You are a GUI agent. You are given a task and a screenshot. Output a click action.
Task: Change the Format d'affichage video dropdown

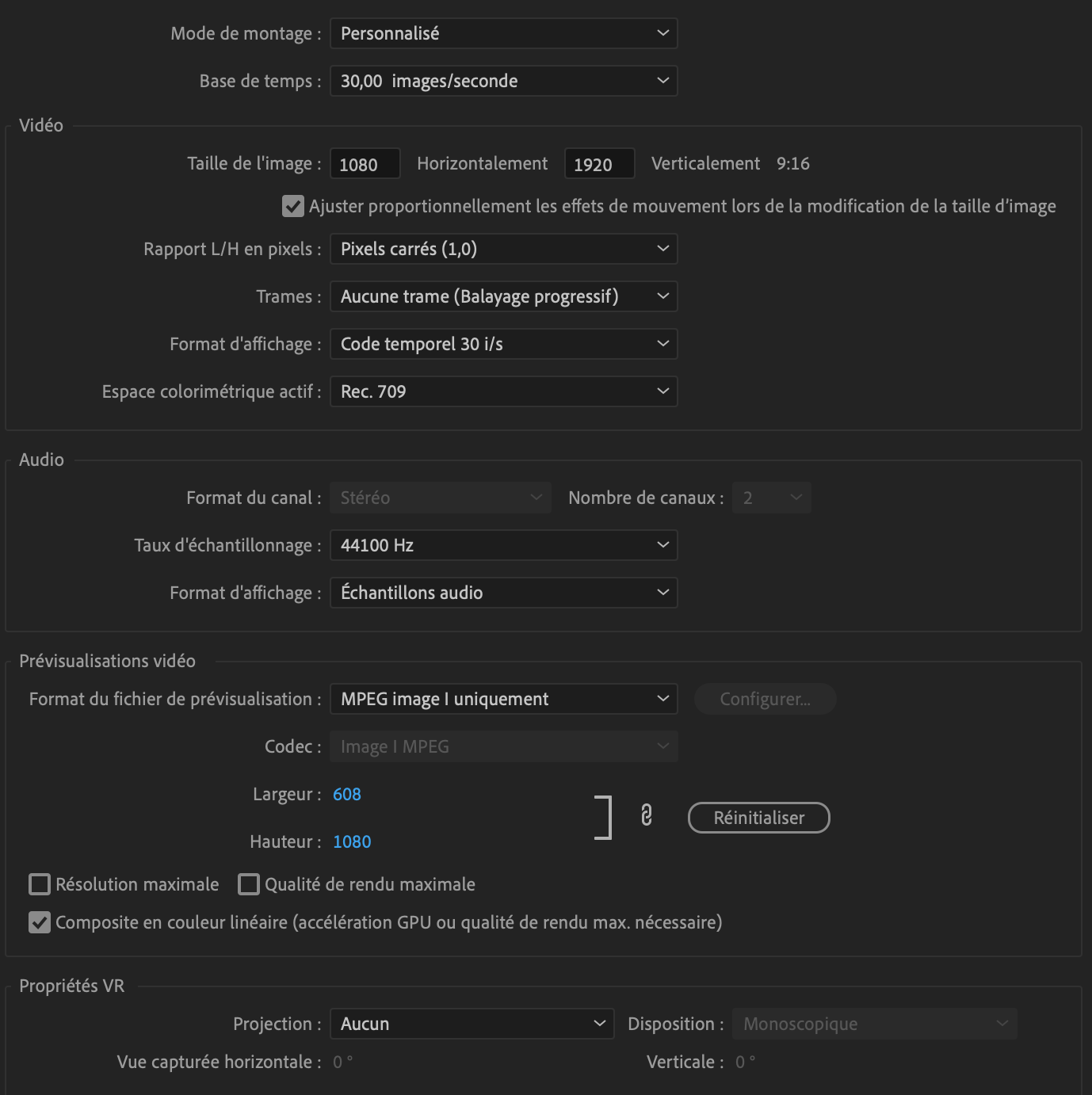pos(503,344)
